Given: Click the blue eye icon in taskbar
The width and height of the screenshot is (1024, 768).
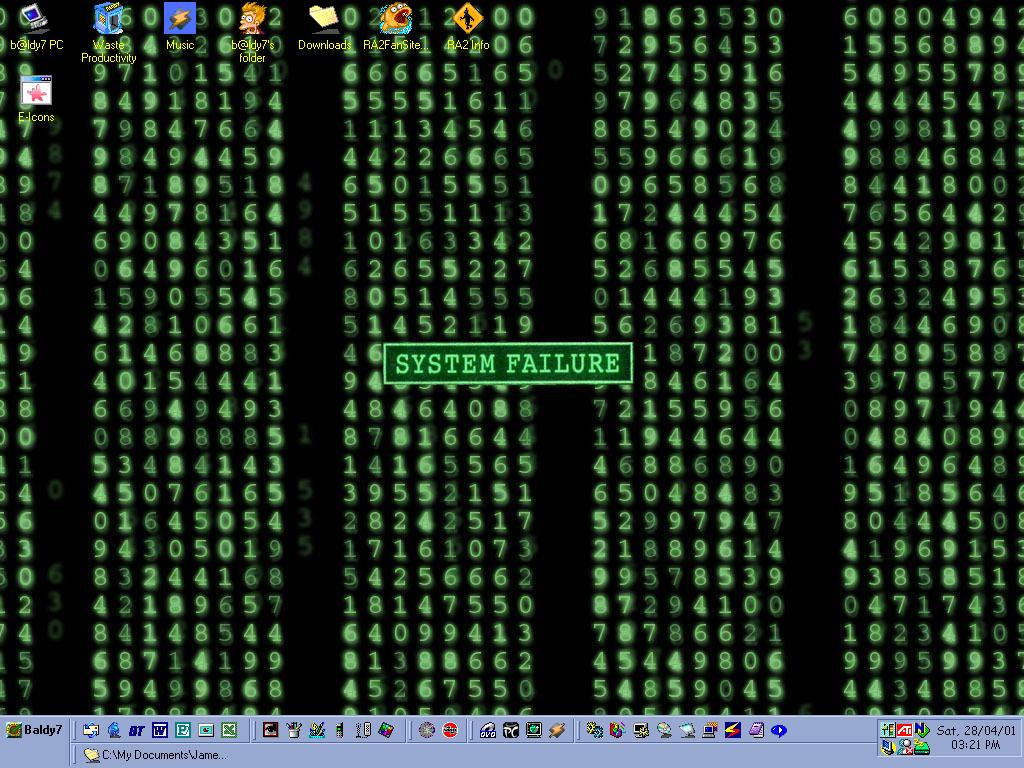Looking at the screenshot, I should click(779, 730).
